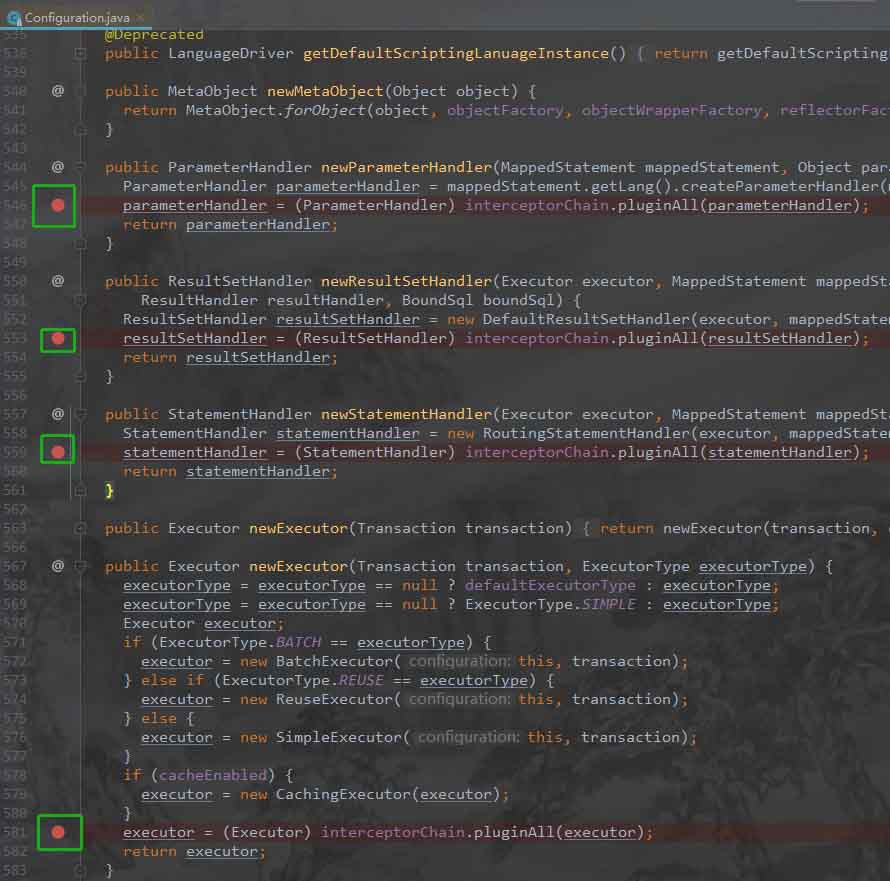Click the Java class icon on Configuration.java tab
The height and width of the screenshot is (881, 890).
[14, 18]
